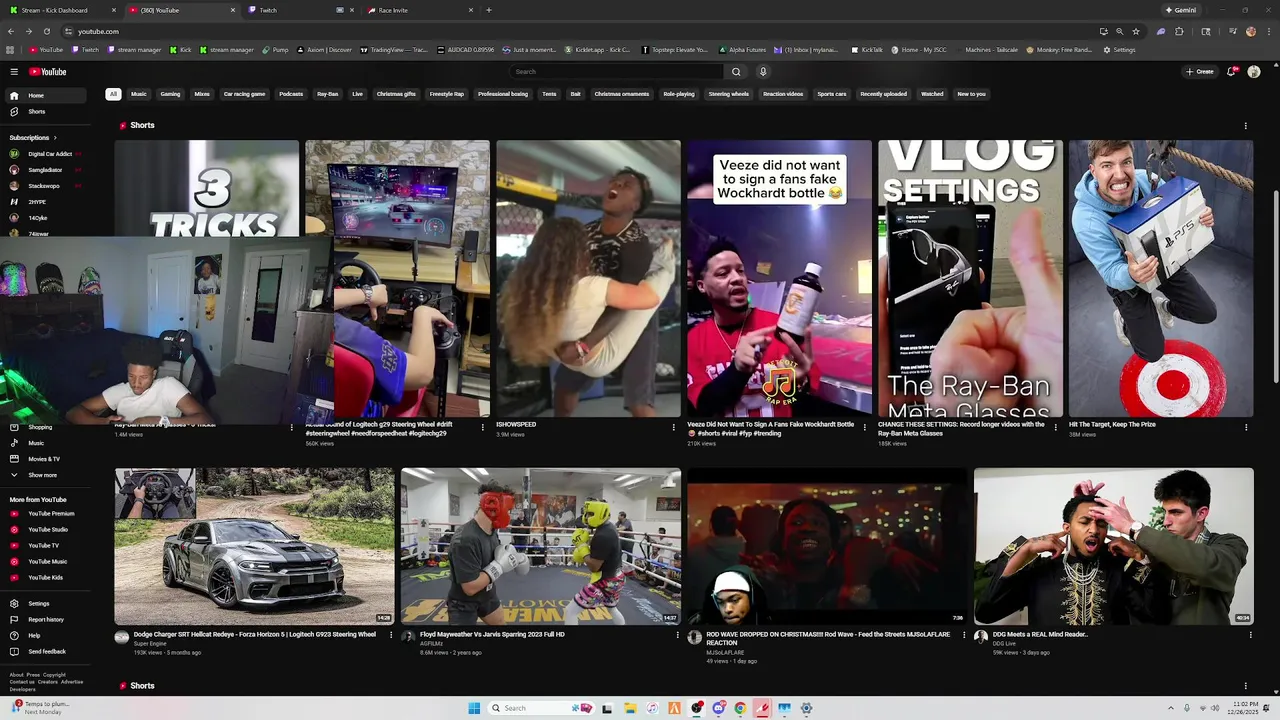
Task: Open Floyd Mayweather Vs Jarvis video title
Action: pos(492,634)
